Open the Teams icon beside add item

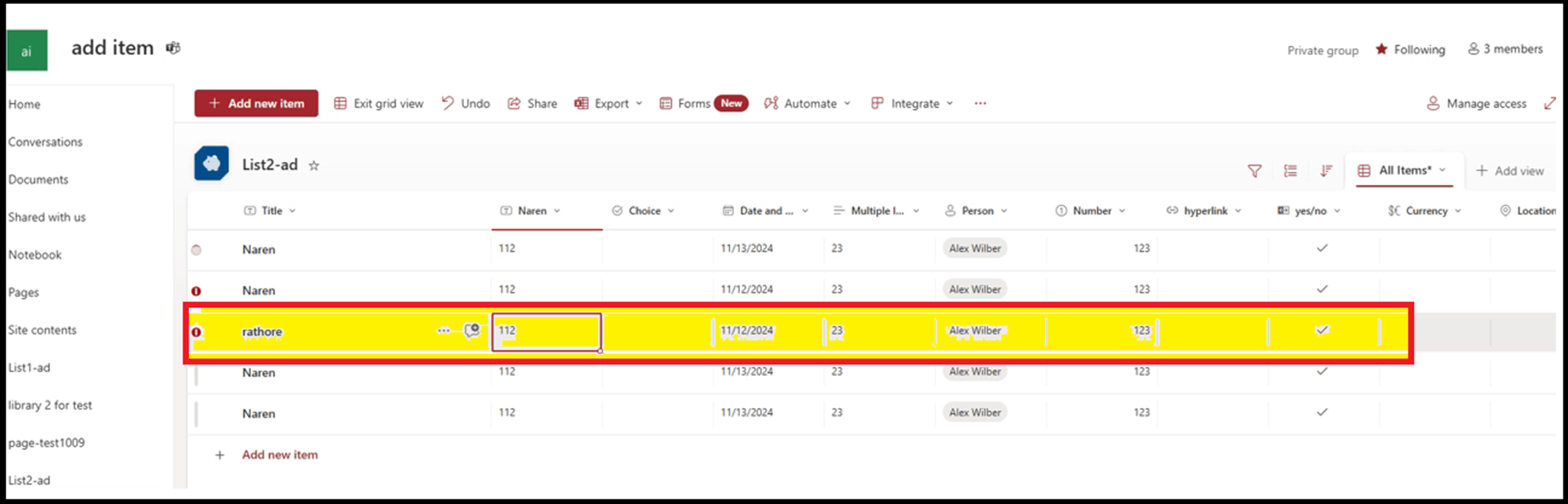click(173, 48)
